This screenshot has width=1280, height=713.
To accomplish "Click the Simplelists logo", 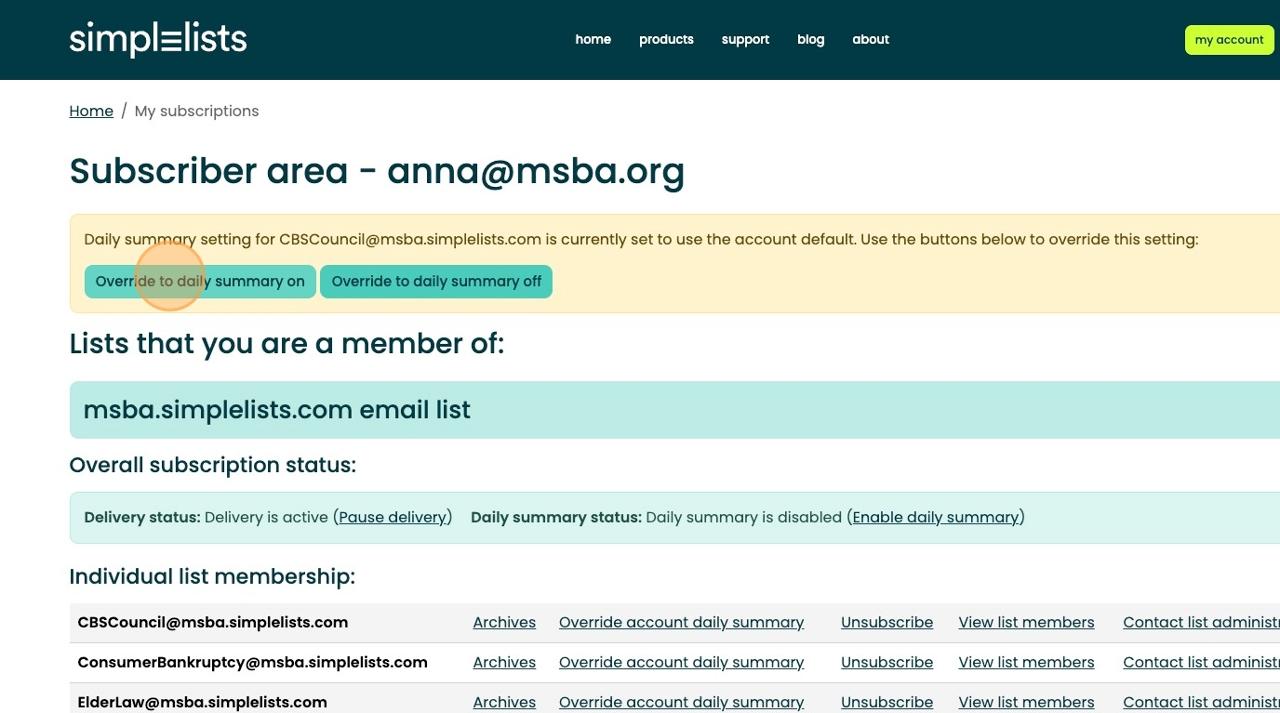I will (158, 39).
